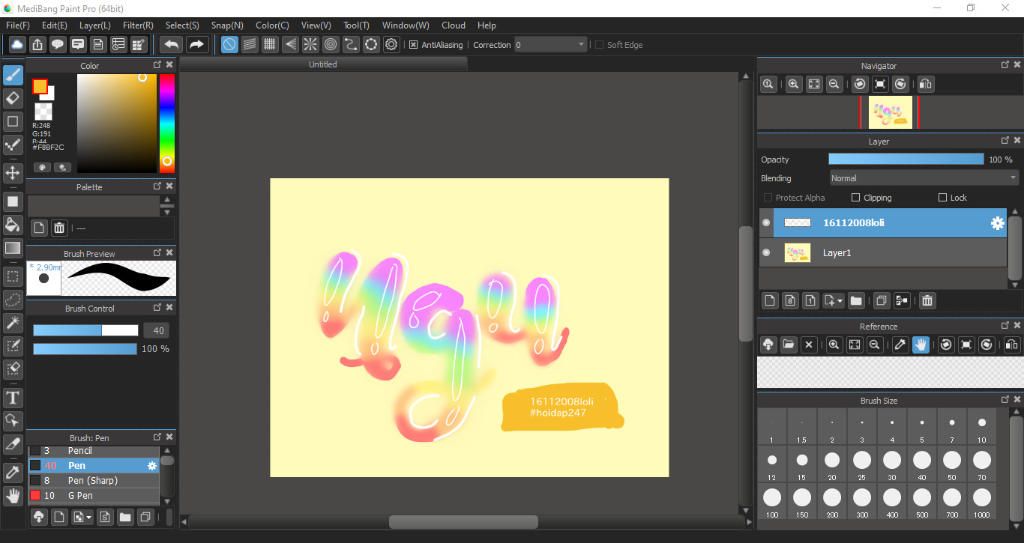This screenshot has height=543, width=1024.
Task: Select the Lasso selection tool
Action: (x=12, y=300)
